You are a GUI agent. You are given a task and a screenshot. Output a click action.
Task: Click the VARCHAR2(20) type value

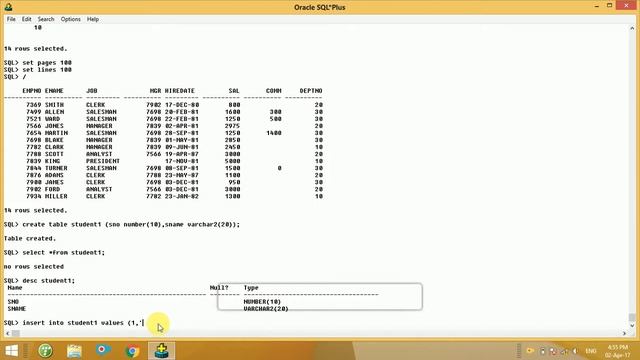coord(266,309)
